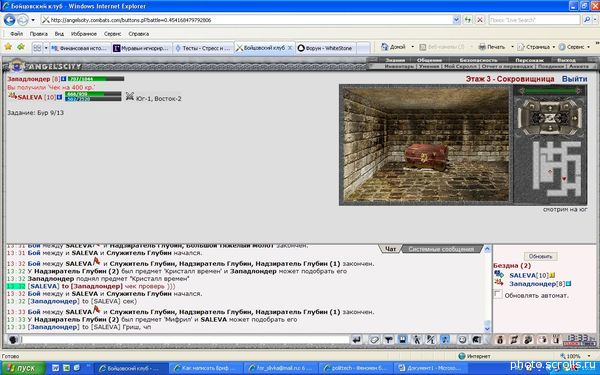Screen dimensions: 600x375
Task: Open the Правка menu
Action: 39,34
